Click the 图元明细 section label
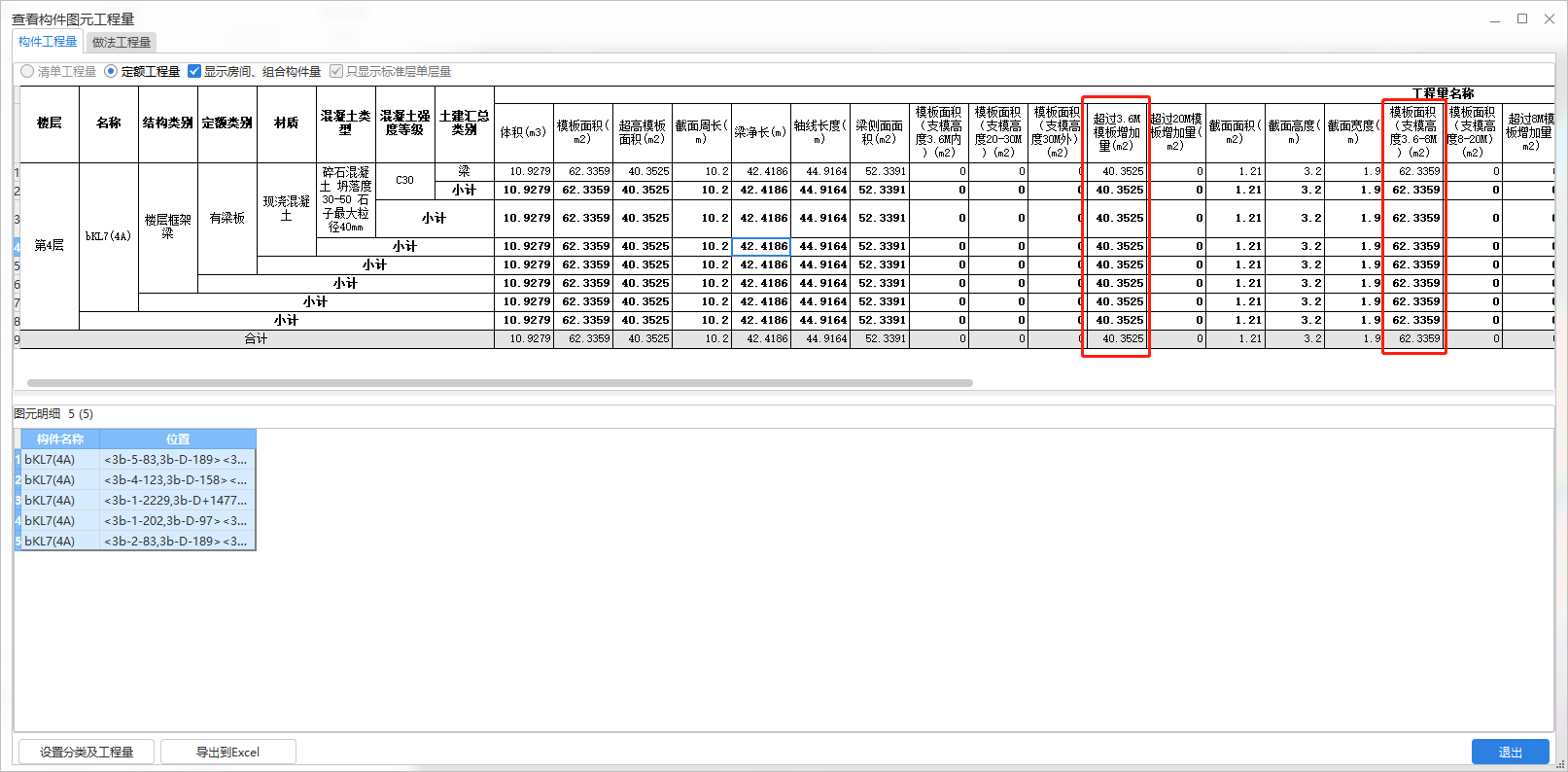 [37, 414]
